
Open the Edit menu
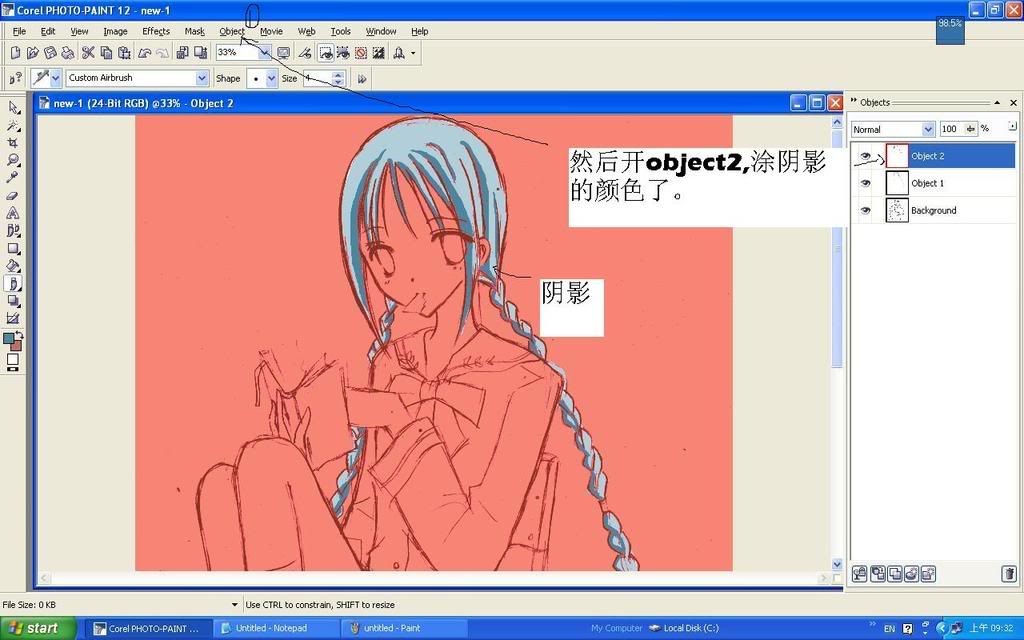pyautogui.click(x=48, y=31)
